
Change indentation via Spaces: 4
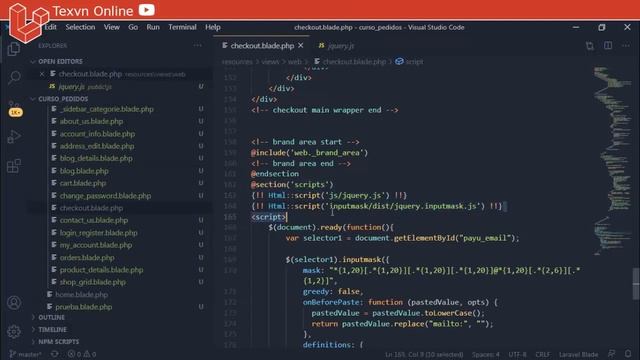click(x=486, y=354)
